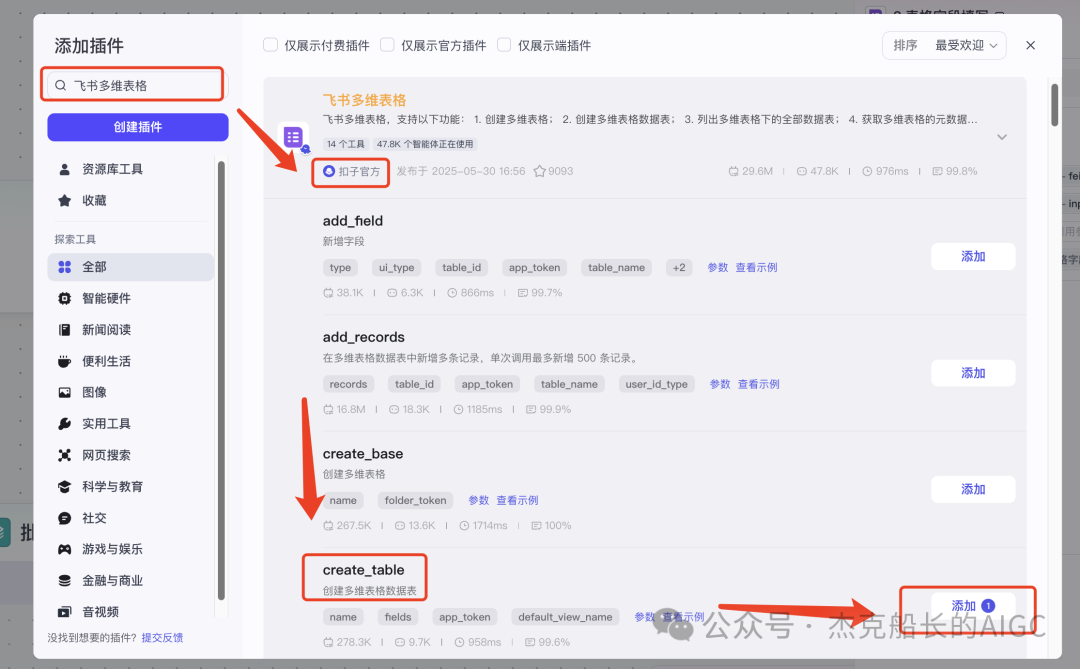Open the 排序 最受欢迎 sort dropdown
Viewport: 1080px width, 669px height.
[x=944, y=45]
